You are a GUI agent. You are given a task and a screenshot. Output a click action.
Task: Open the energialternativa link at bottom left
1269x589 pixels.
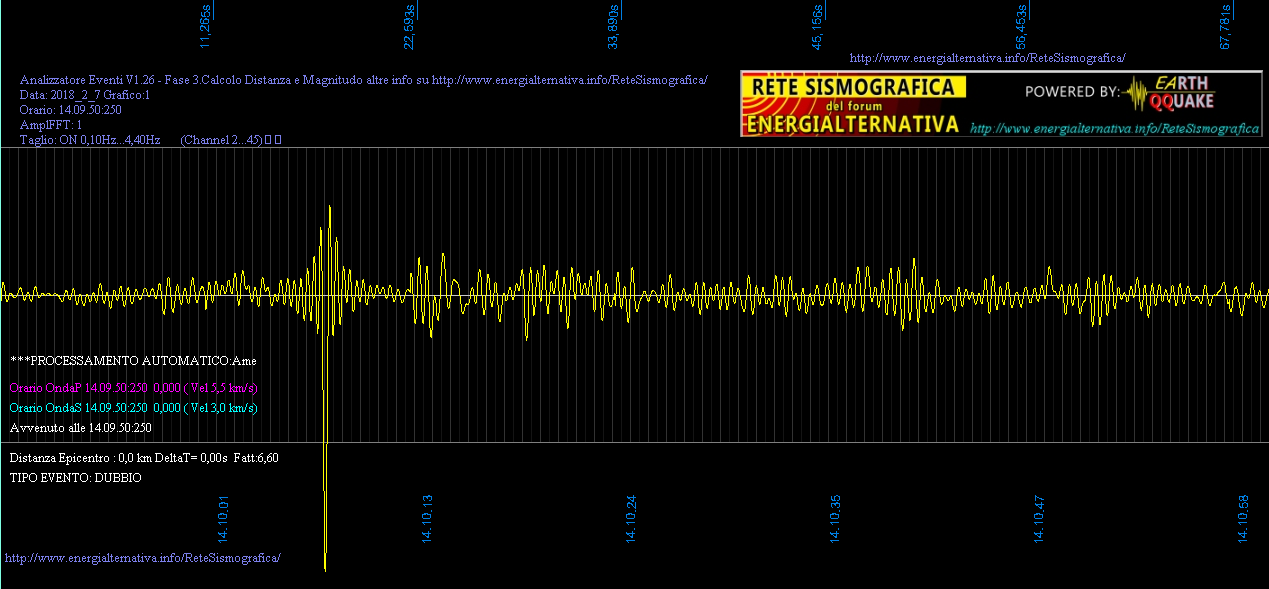[x=143, y=557]
